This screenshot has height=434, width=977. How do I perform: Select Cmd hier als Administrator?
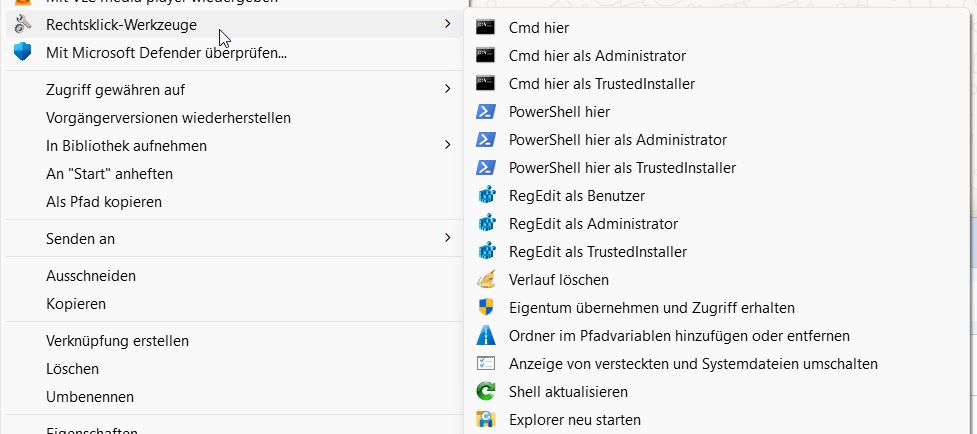[597, 56]
